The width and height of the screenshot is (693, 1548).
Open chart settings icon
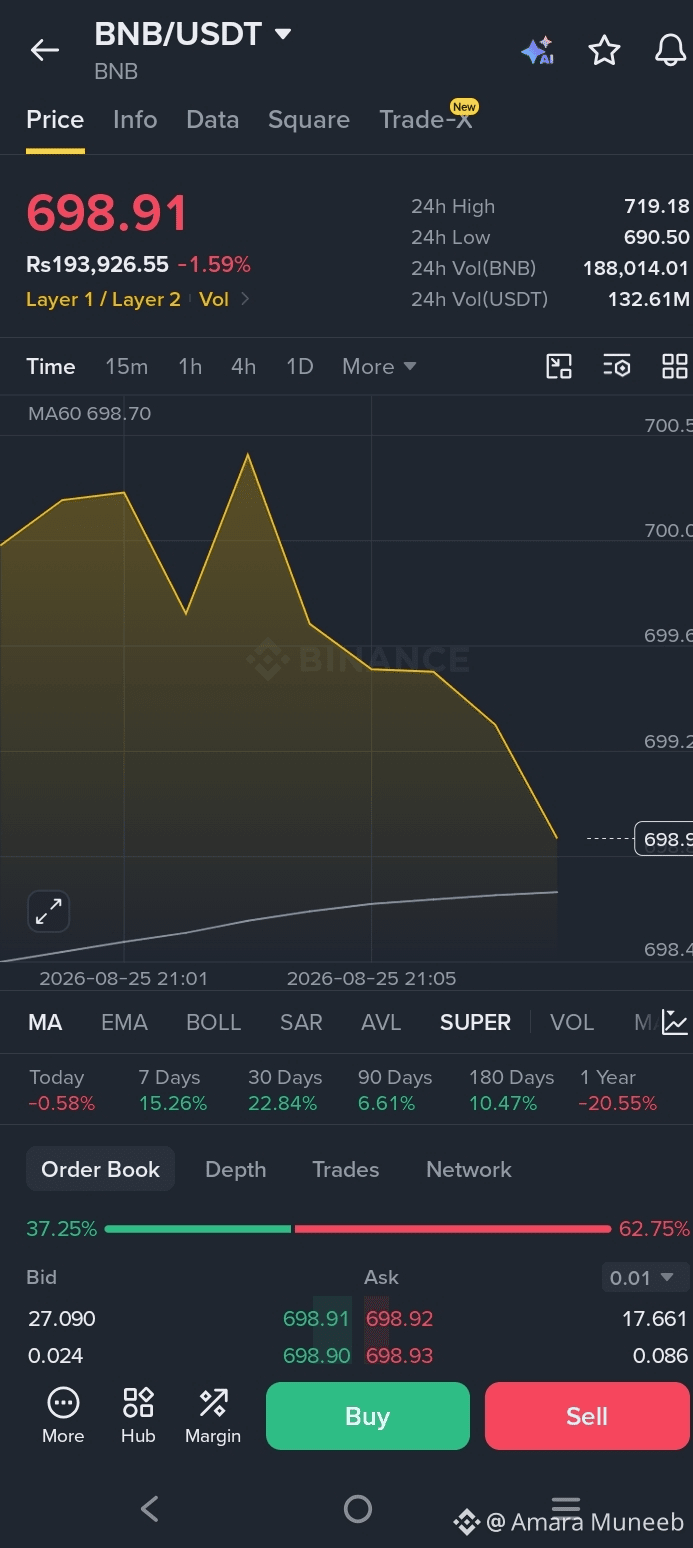(x=617, y=366)
